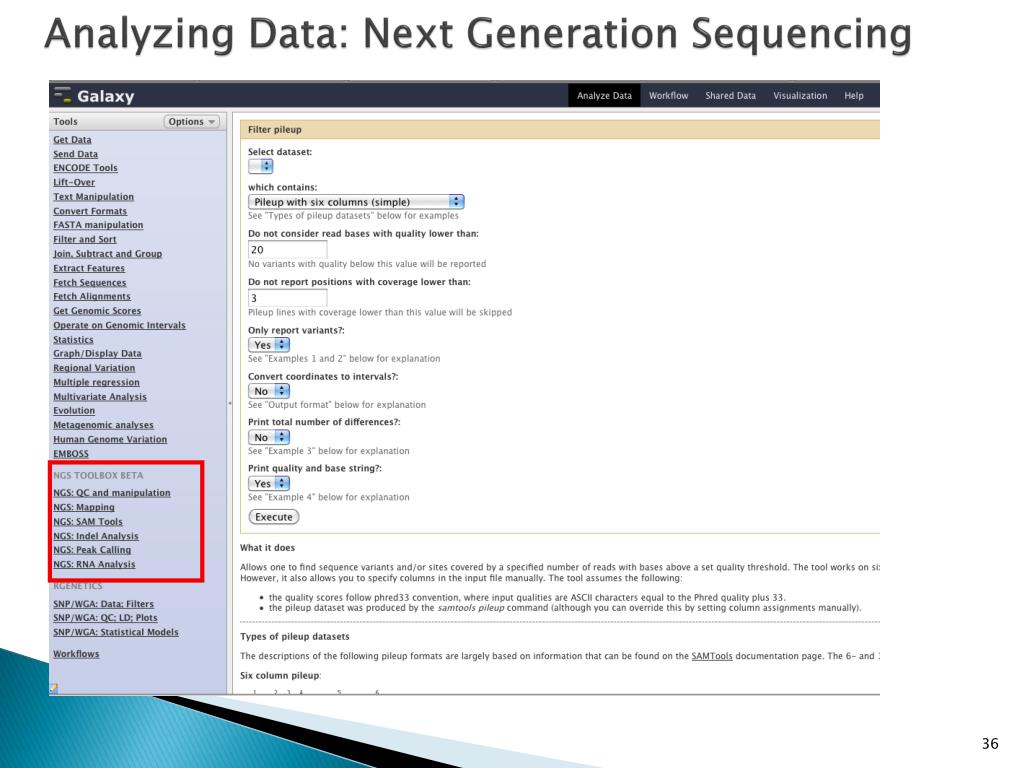Click the 'Types of pileup datasets' heading
1024x768 pixels.
click(295, 637)
